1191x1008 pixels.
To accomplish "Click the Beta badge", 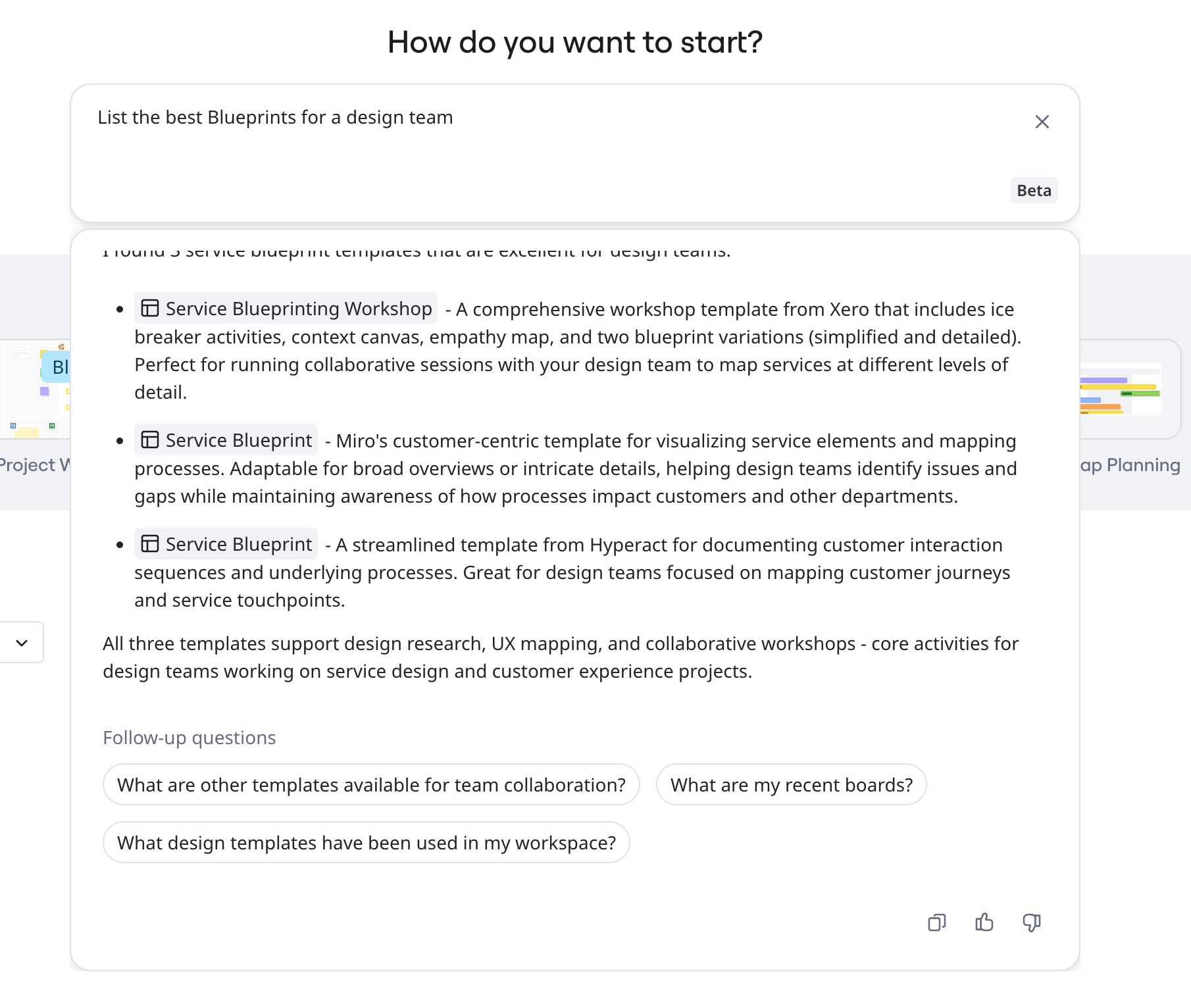I will [1034, 191].
